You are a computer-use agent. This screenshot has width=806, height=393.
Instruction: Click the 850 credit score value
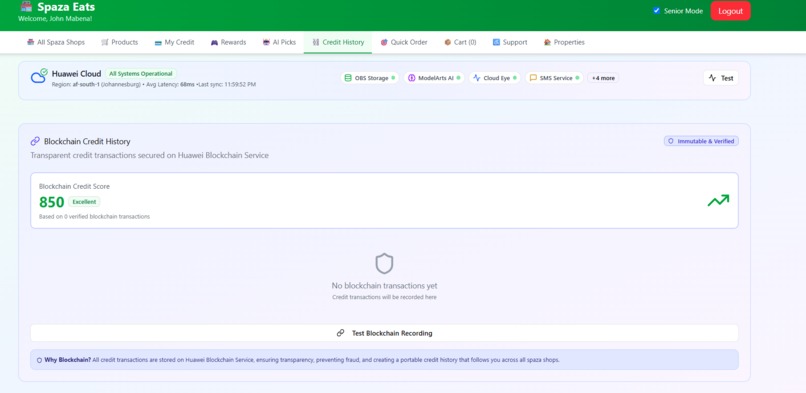pyautogui.click(x=51, y=202)
